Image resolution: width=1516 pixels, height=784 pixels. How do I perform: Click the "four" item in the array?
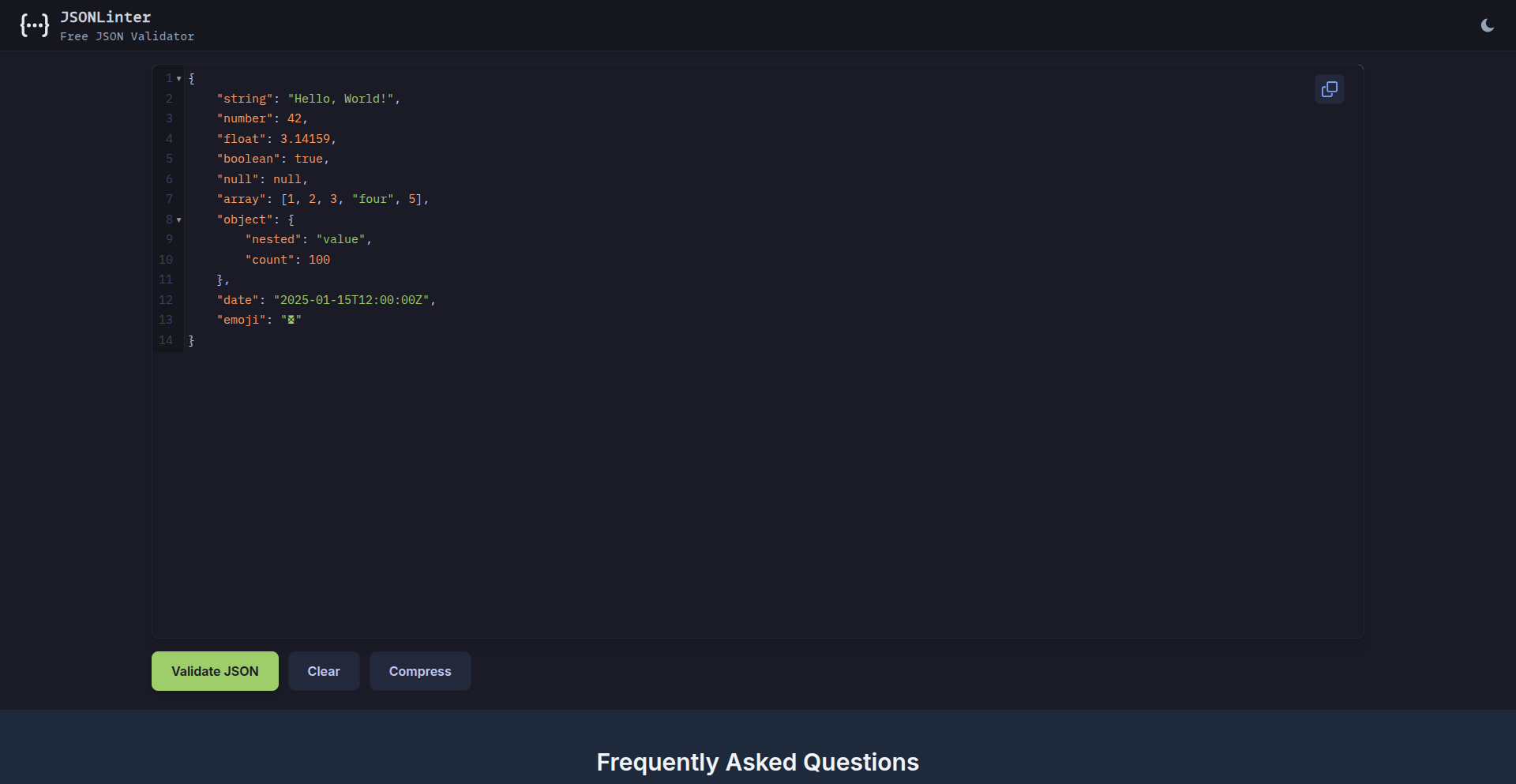pyautogui.click(x=373, y=199)
